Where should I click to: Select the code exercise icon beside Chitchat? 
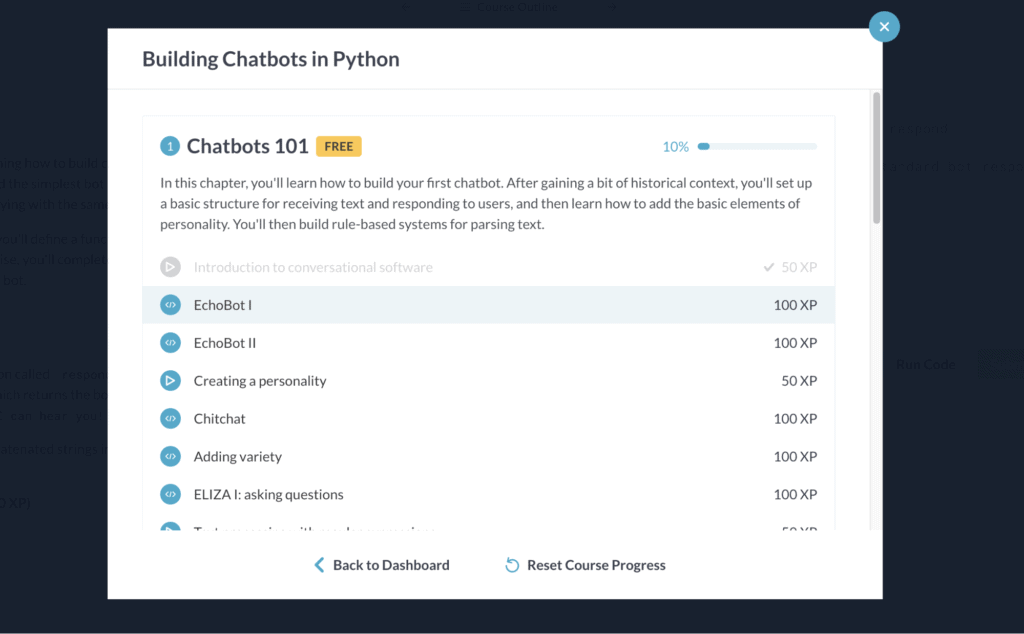pos(170,418)
